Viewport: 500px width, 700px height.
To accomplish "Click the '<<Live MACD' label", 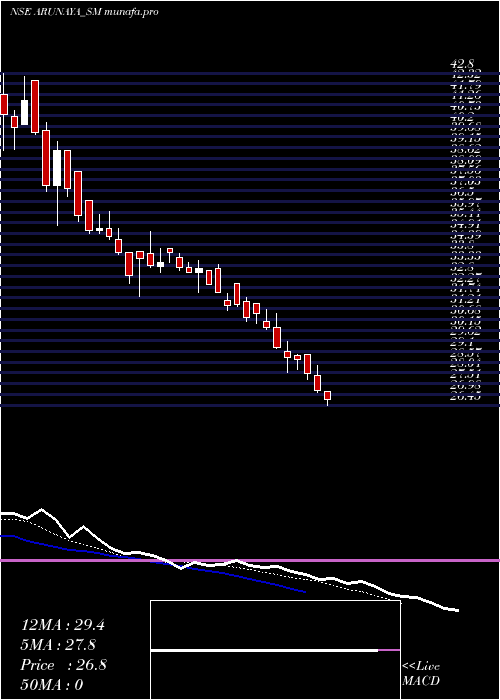I will [421, 674].
